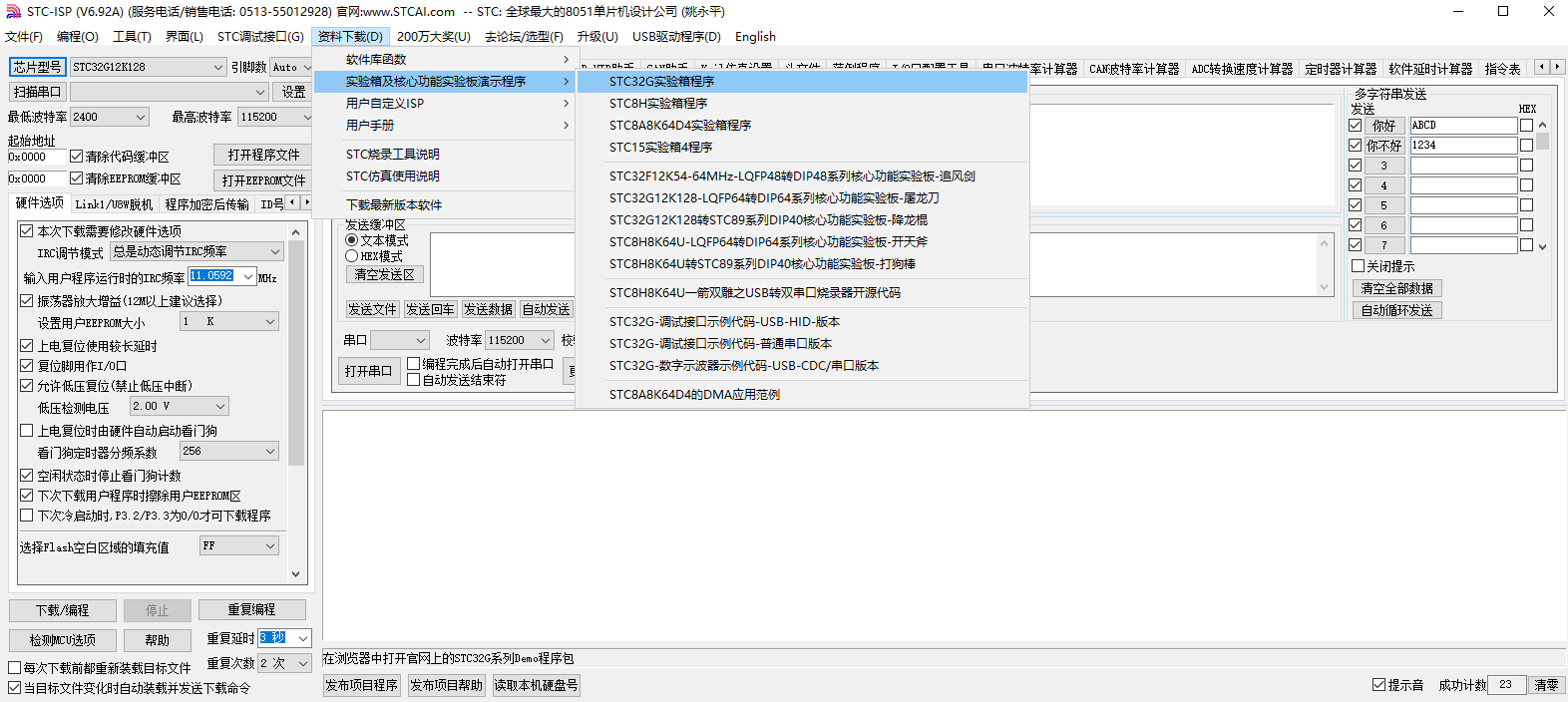Open 重复次数 dropdown

pos(284,663)
